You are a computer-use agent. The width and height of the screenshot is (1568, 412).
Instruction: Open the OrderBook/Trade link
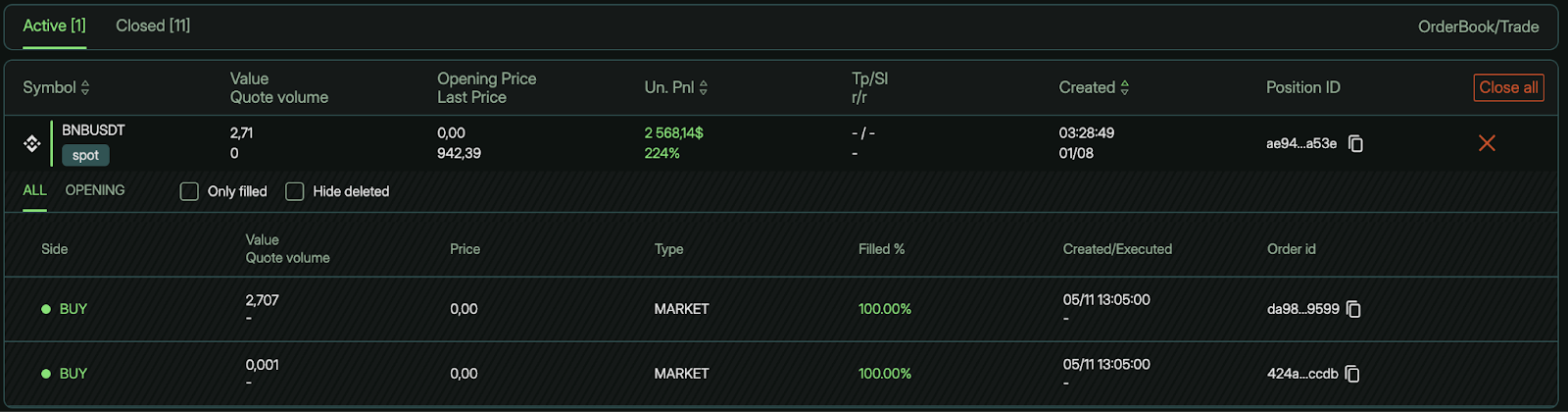click(1478, 26)
